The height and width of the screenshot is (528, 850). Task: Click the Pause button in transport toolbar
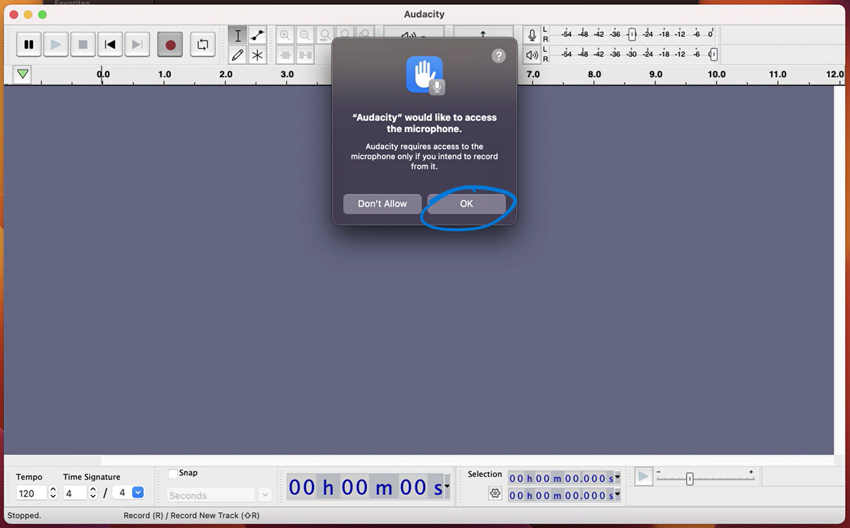click(x=29, y=44)
